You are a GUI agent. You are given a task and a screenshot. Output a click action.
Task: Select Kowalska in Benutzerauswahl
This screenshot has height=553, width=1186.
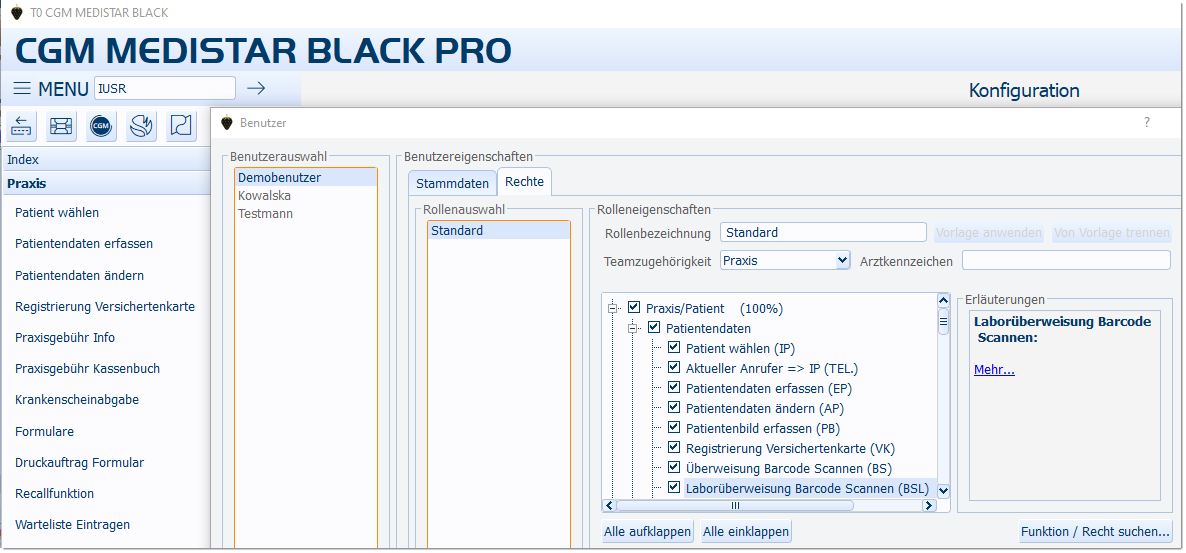(306, 195)
